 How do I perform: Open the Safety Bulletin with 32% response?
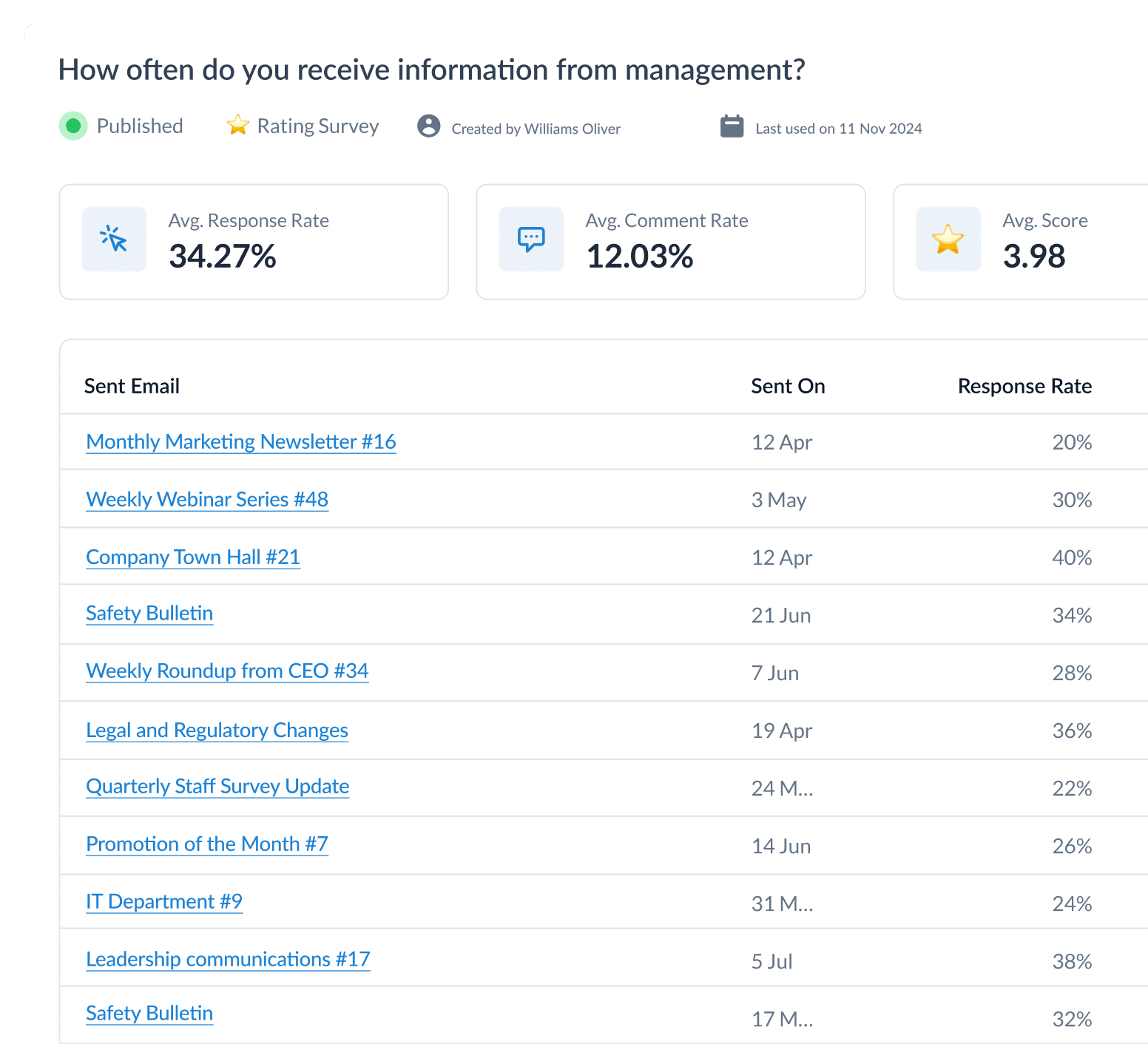pos(149,1013)
